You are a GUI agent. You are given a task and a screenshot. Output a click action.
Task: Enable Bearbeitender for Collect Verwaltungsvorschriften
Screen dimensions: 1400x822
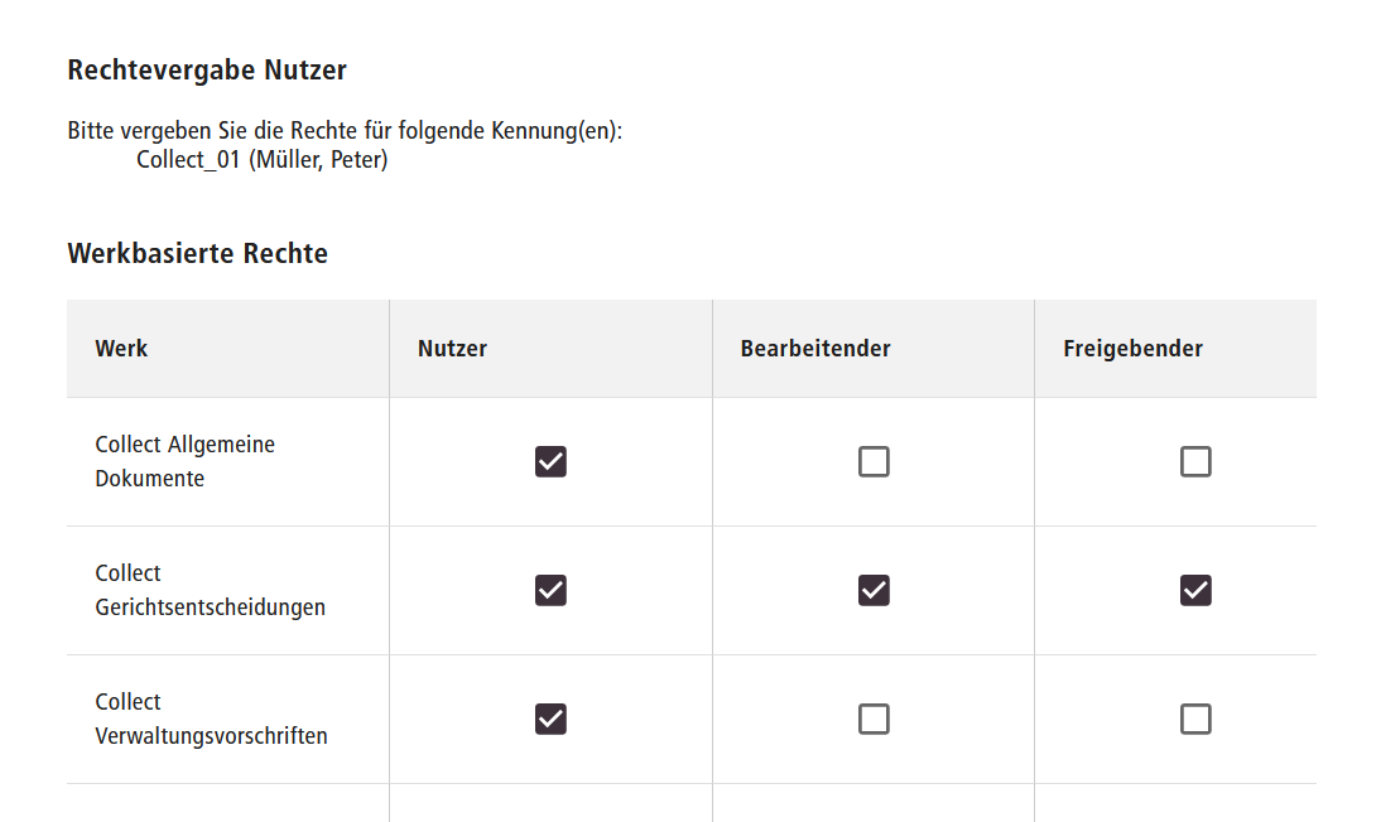(873, 718)
